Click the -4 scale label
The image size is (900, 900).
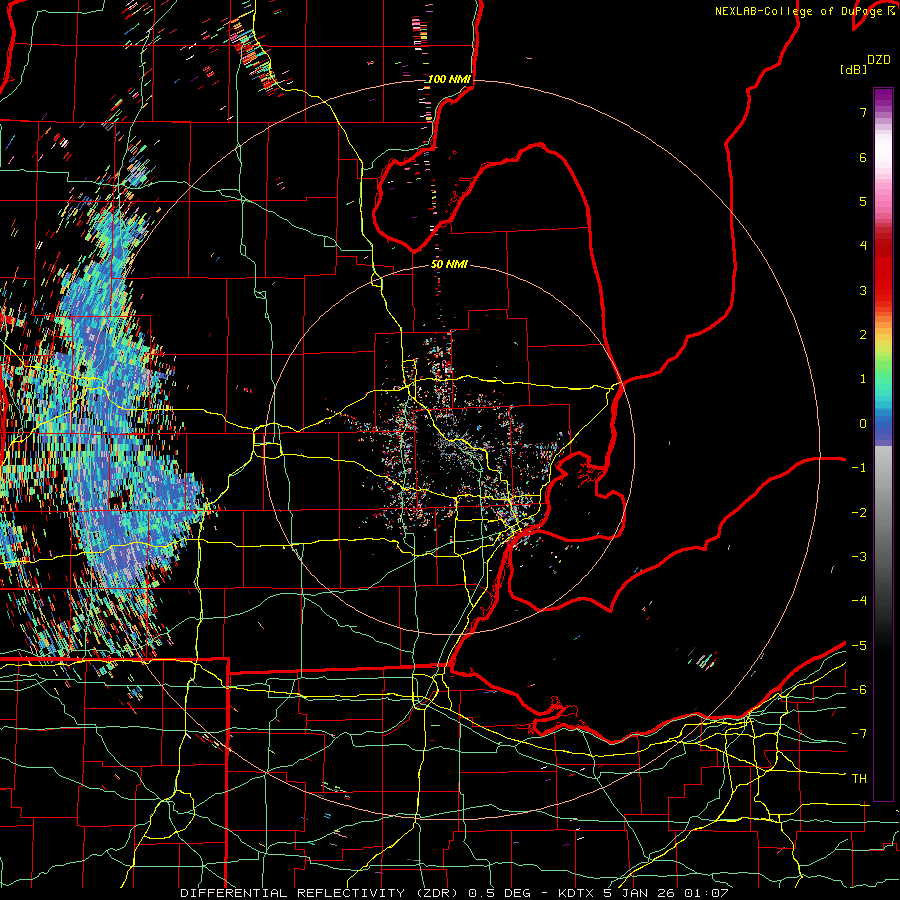pyautogui.click(x=859, y=601)
